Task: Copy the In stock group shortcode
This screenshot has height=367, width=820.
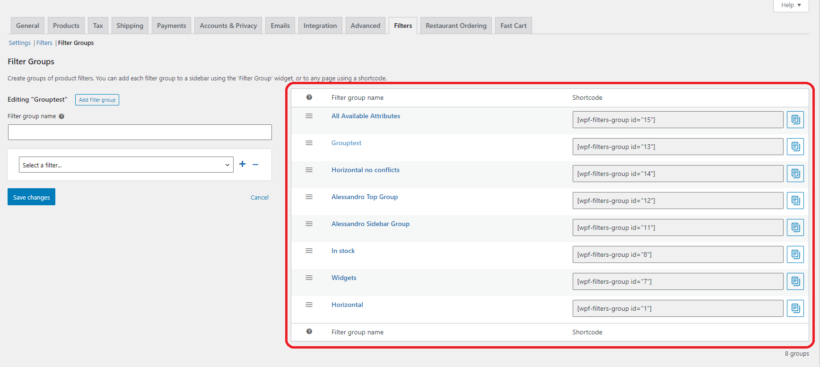Action: pyautogui.click(x=795, y=255)
